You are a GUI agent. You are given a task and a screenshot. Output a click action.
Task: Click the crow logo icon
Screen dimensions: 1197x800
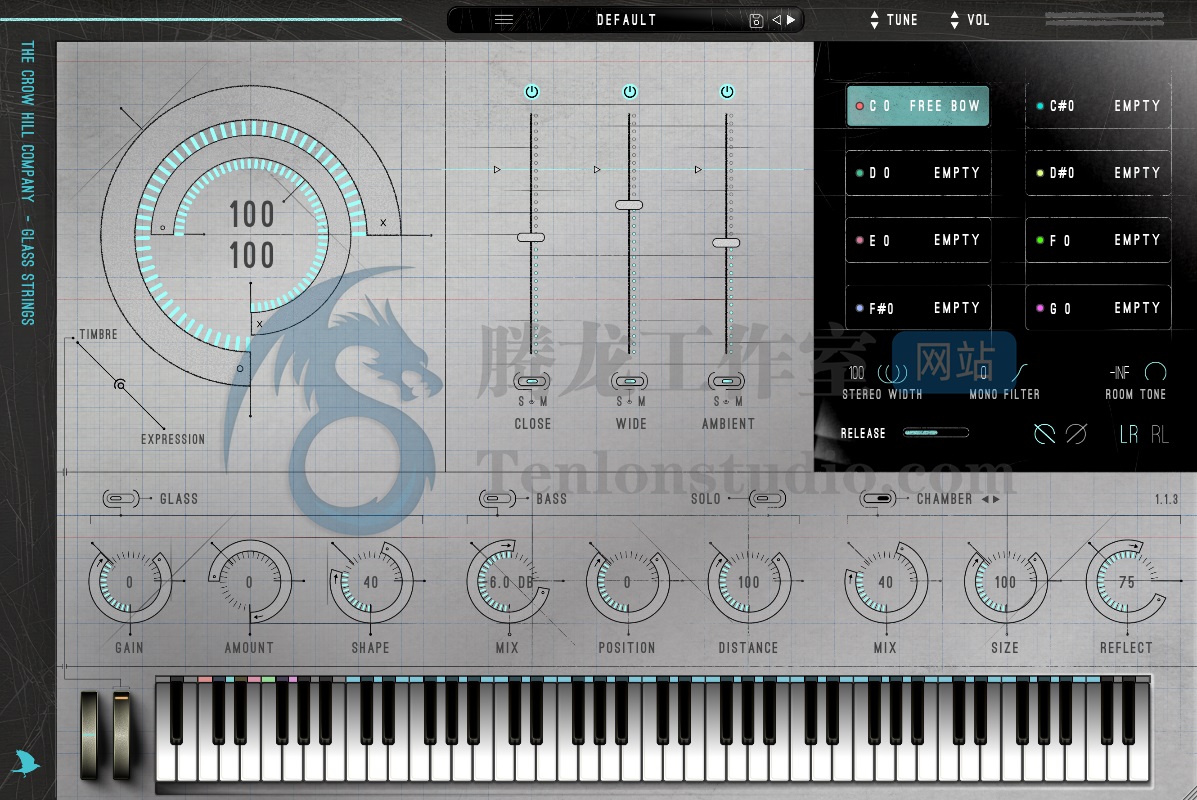[26, 763]
